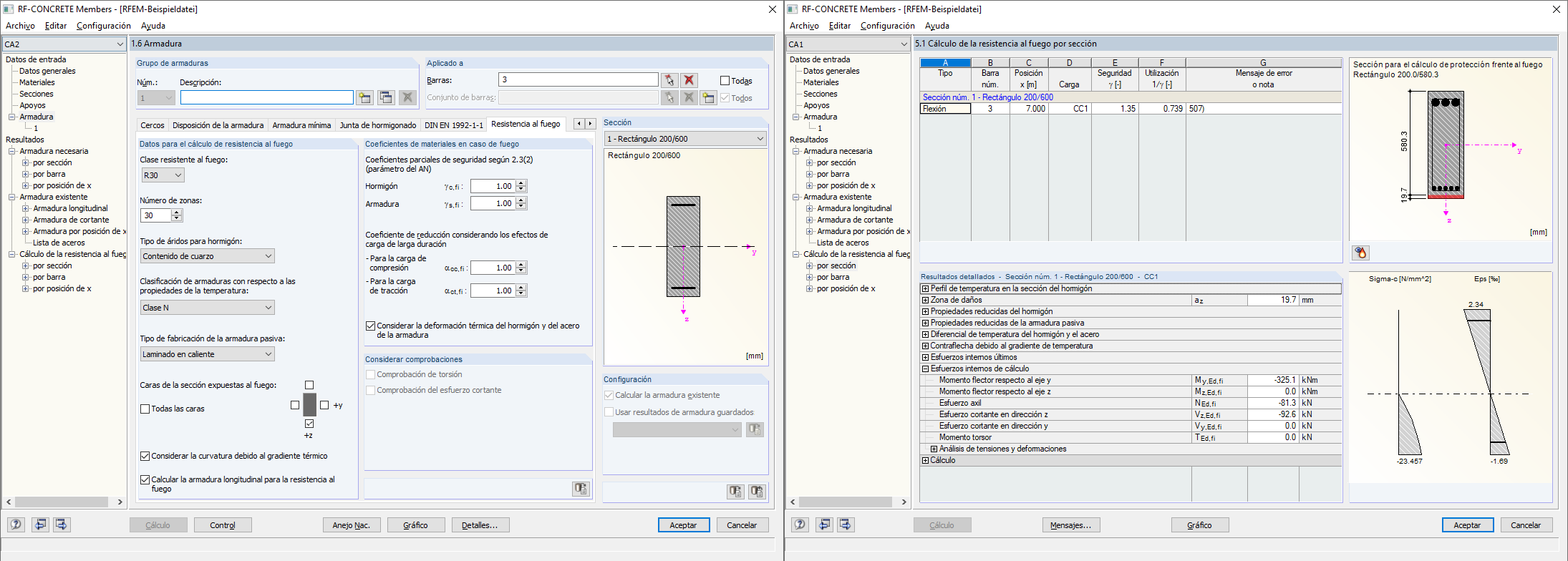This screenshot has height=561, width=1568.
Task: Select Materiales in the left window navigator
Action: 37,82
